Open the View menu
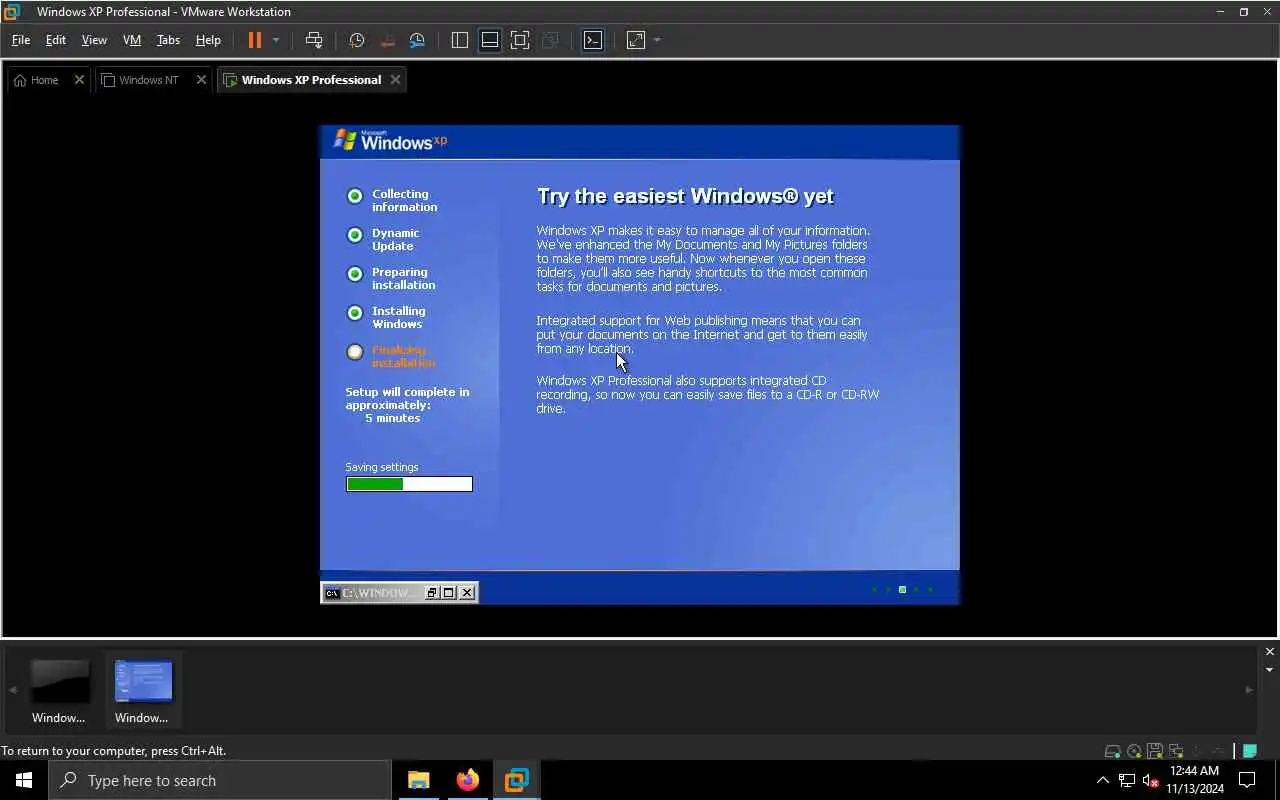The height and width of the screenshot is (800, 1280). coord(94,40)
